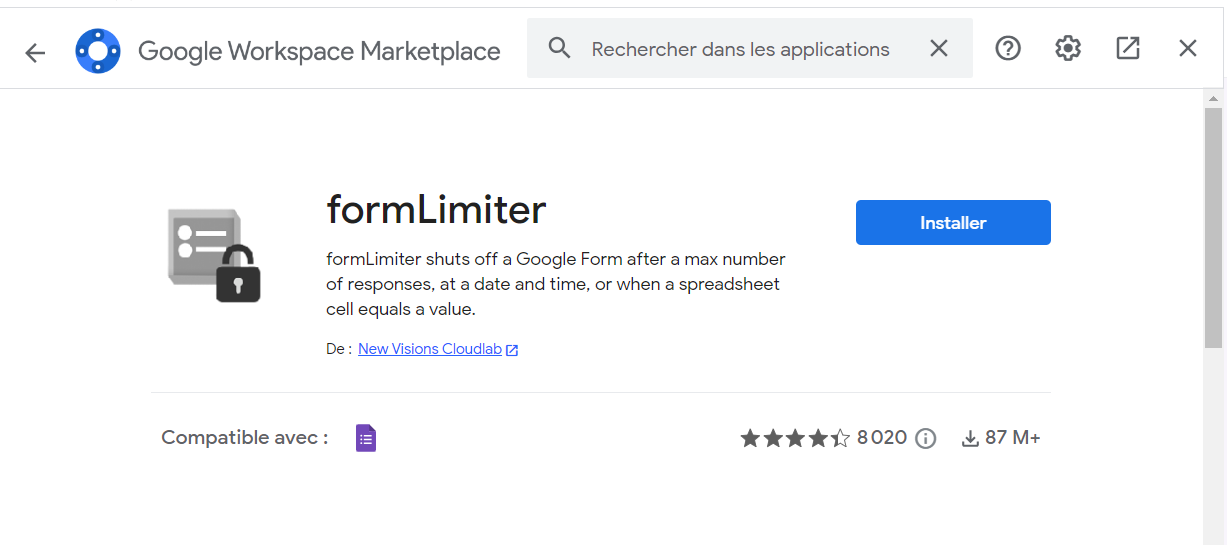This screenshot has width=1227, height=545.
Task: Click the rating info icon
Action: (x=926, y=438)
